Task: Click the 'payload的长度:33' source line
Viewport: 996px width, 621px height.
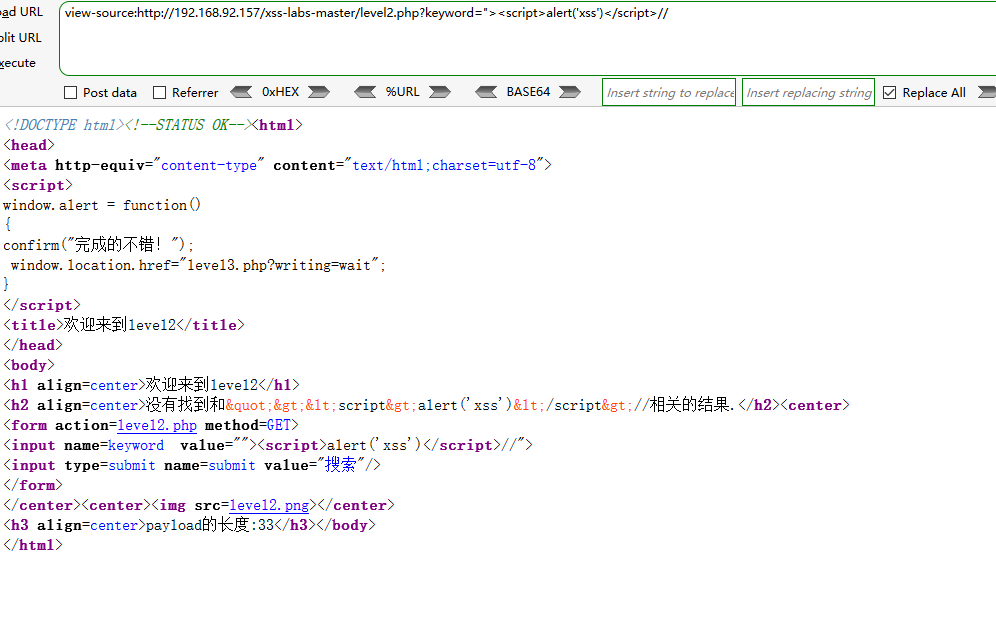Action: (x=189, y=524)
